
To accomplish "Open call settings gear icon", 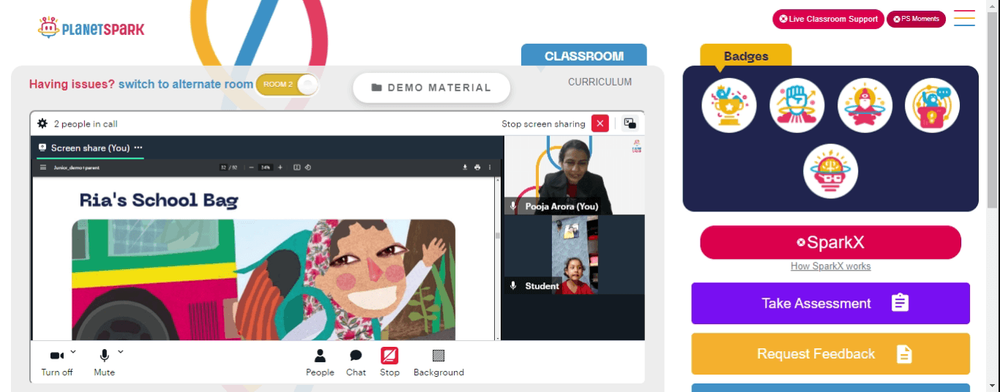I will coord(42,124).
